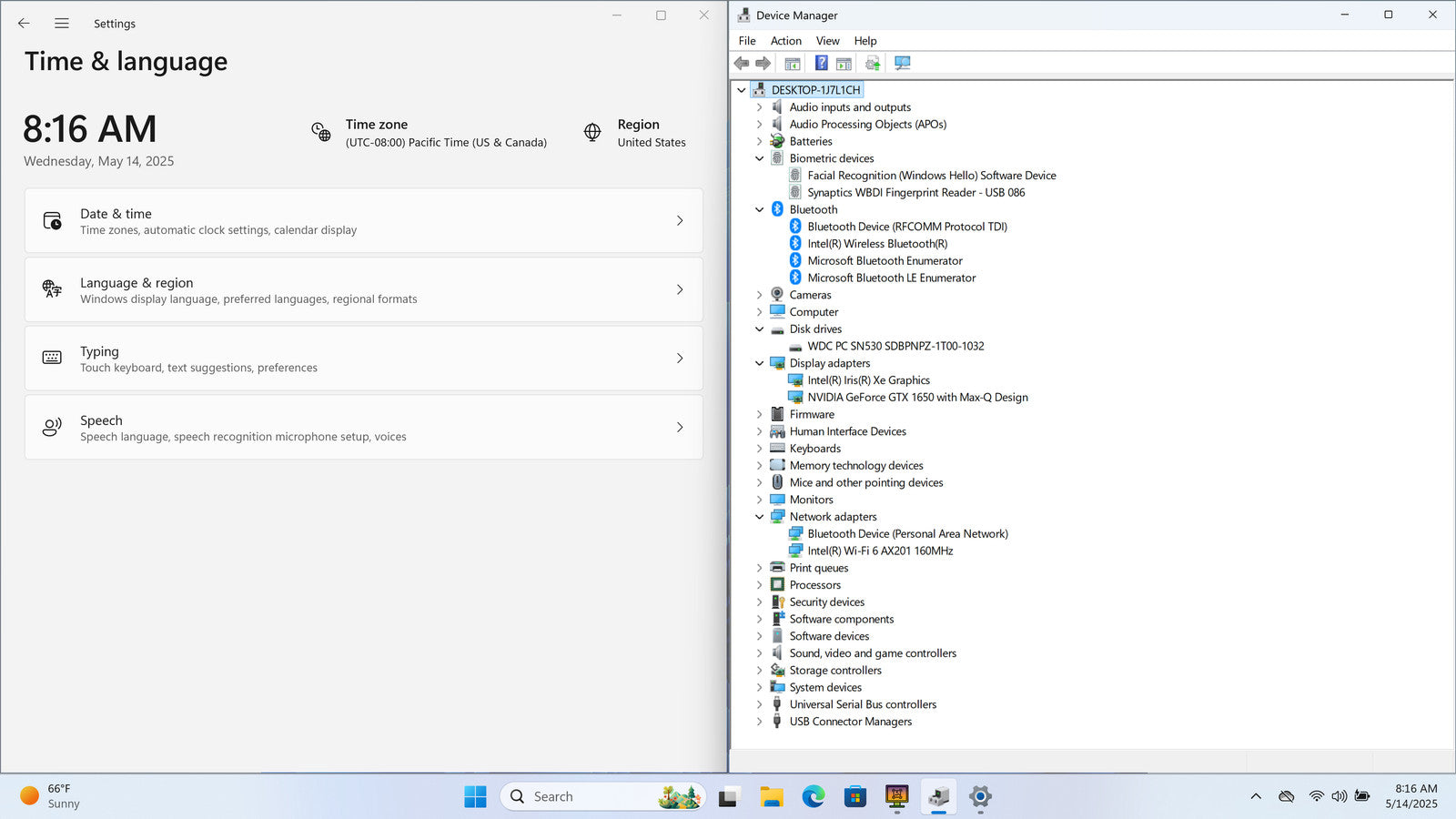
Task: Select Intel(R) Wireless Bluetooth(R) device
Action: (x=877, y=244)
